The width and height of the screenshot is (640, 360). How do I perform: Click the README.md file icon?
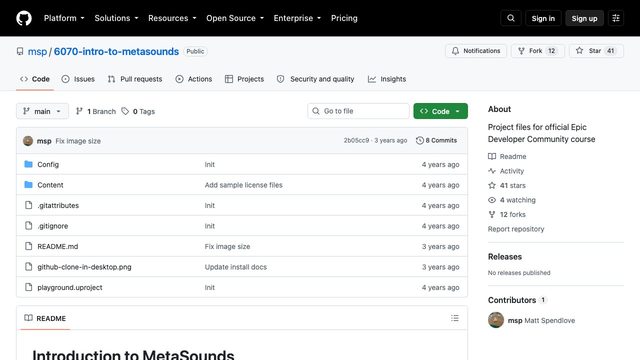tap(28, 246)
